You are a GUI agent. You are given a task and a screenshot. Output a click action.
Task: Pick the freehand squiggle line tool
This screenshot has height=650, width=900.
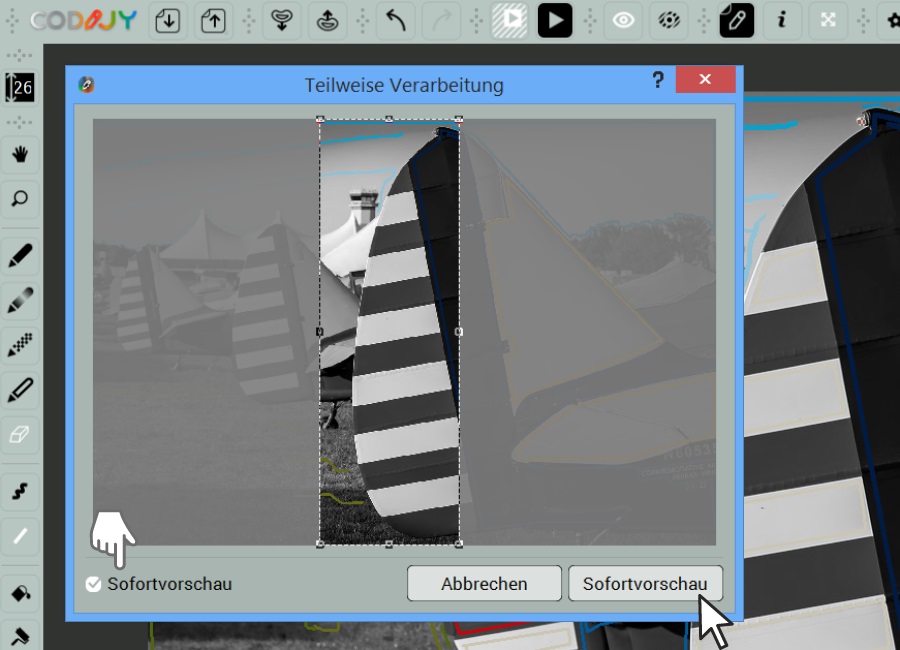(21, 491)
